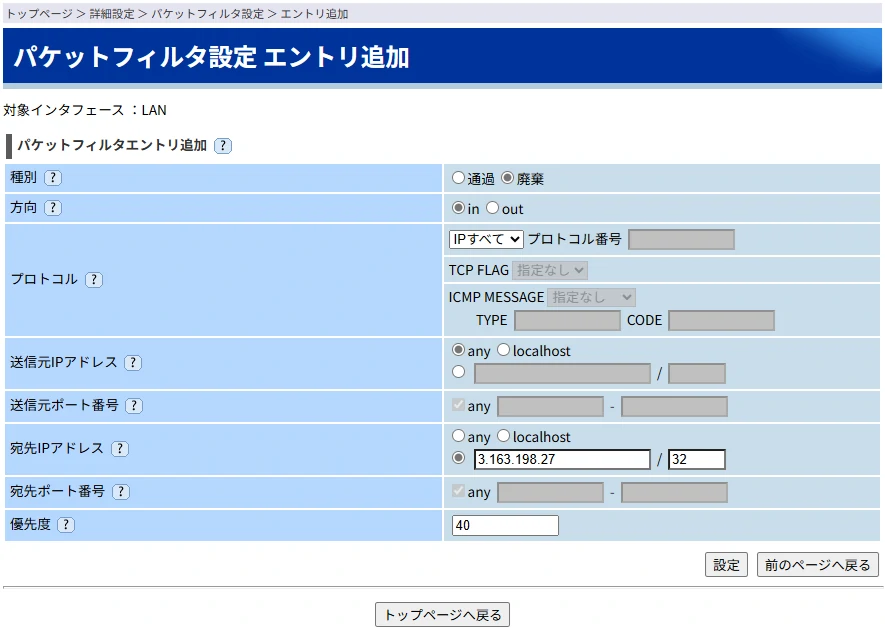Show help for 宛先IPアドレス

(x=120, y=449)
